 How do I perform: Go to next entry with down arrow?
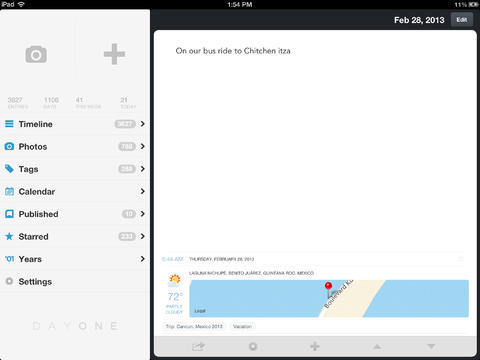[x=431, y=347]
